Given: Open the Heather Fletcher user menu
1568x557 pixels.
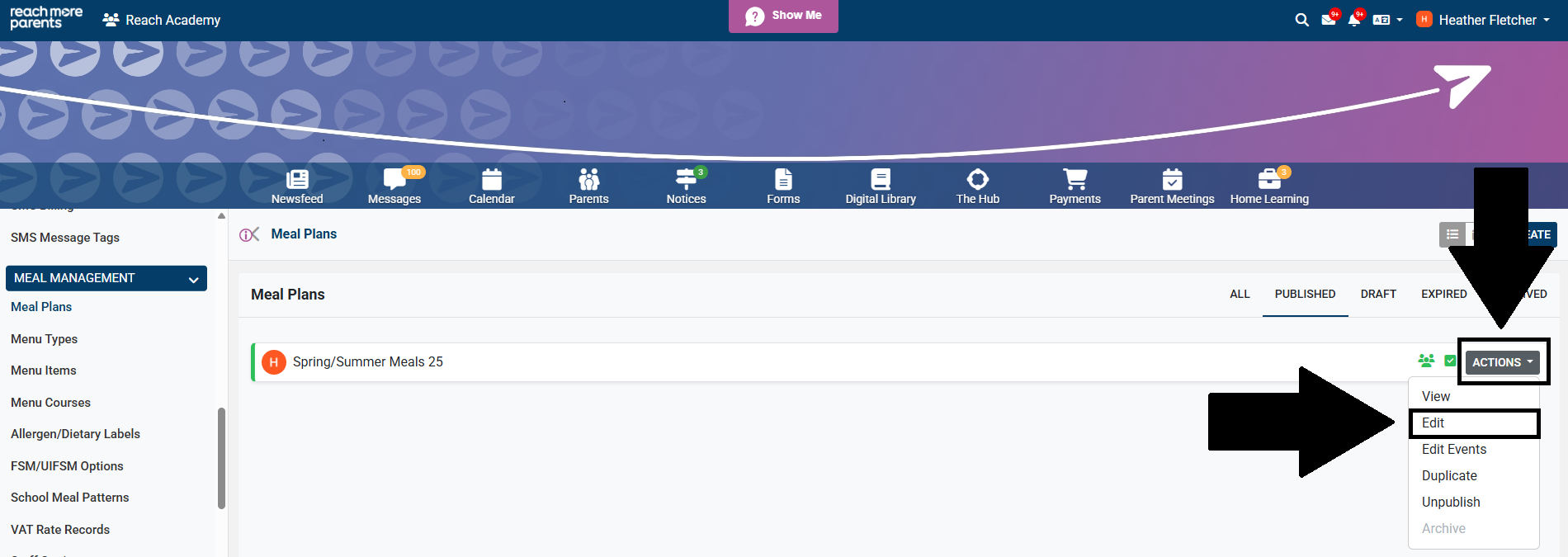Looking at the screenshot, I should click(x=1484, y=20).
